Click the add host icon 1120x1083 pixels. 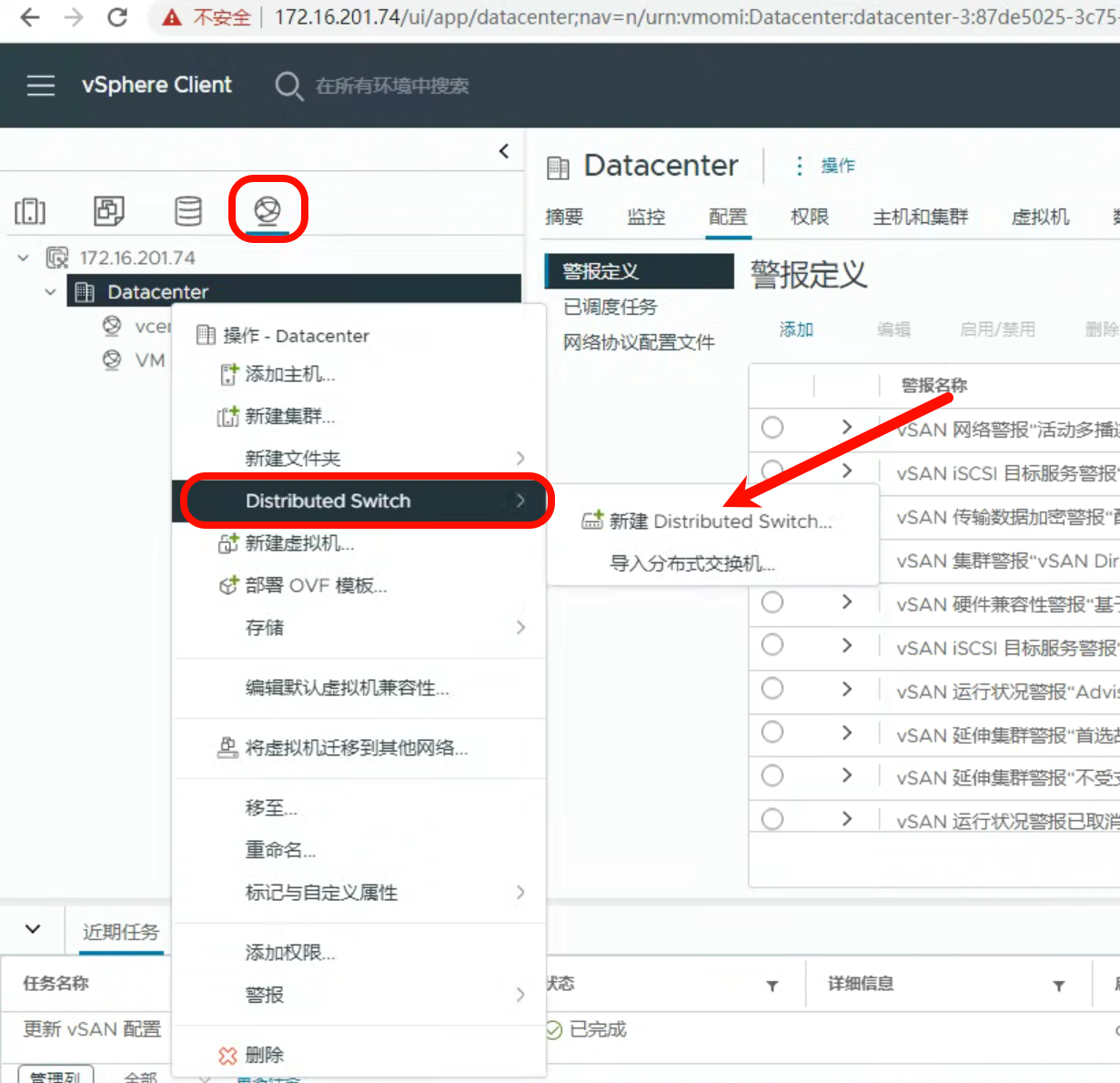coord(228,374)
